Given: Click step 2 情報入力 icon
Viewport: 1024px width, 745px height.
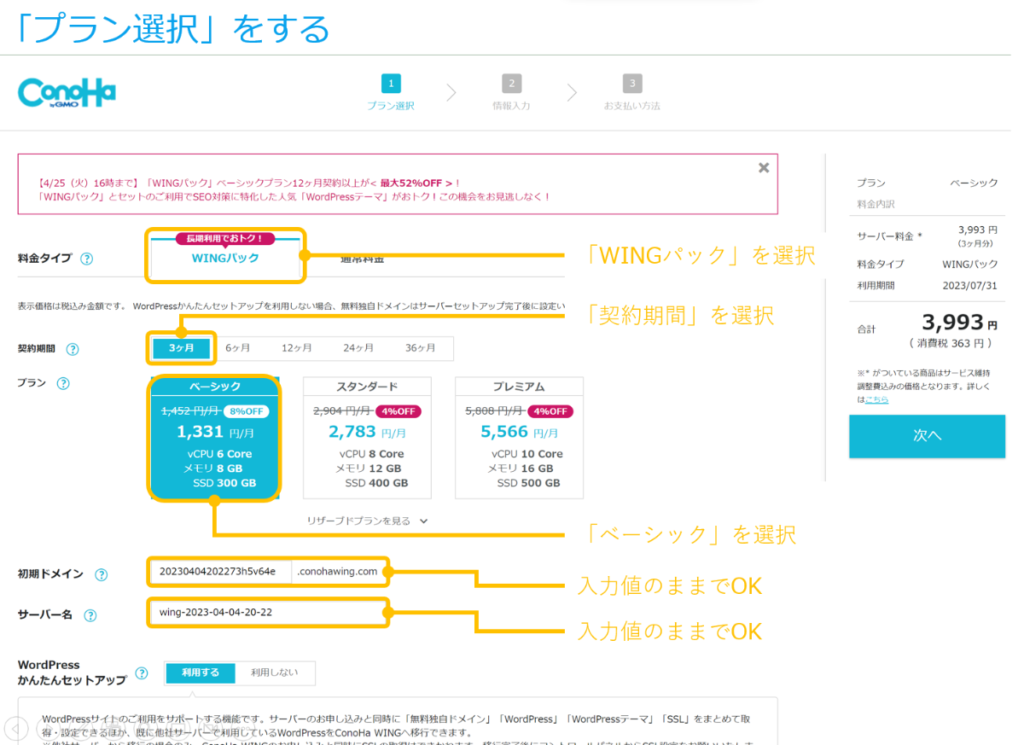Looking at the screenshot, I should [x=511, y=84].
